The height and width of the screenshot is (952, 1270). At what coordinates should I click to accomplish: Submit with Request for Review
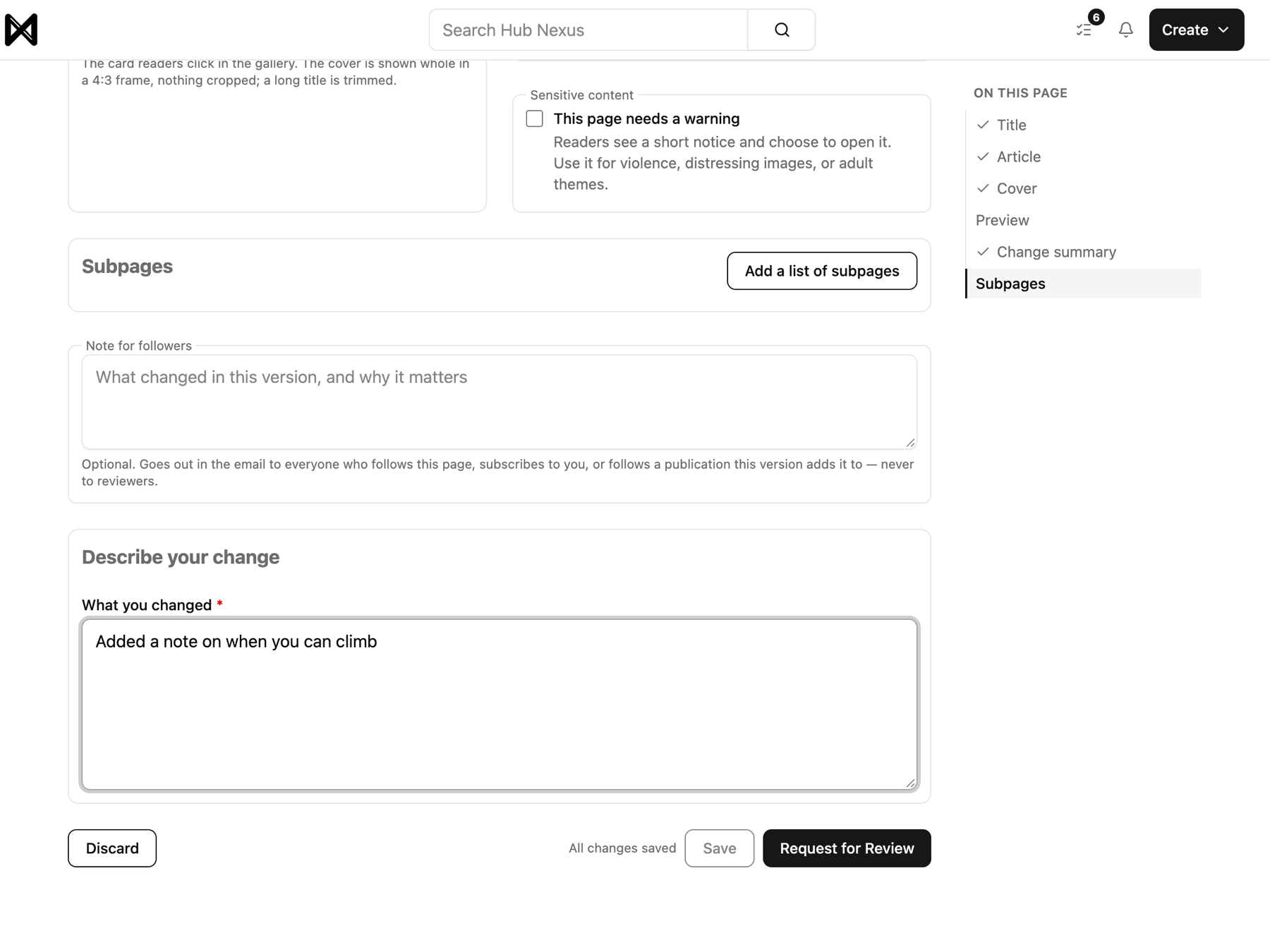pyautogui.click(x=847, y=848)
